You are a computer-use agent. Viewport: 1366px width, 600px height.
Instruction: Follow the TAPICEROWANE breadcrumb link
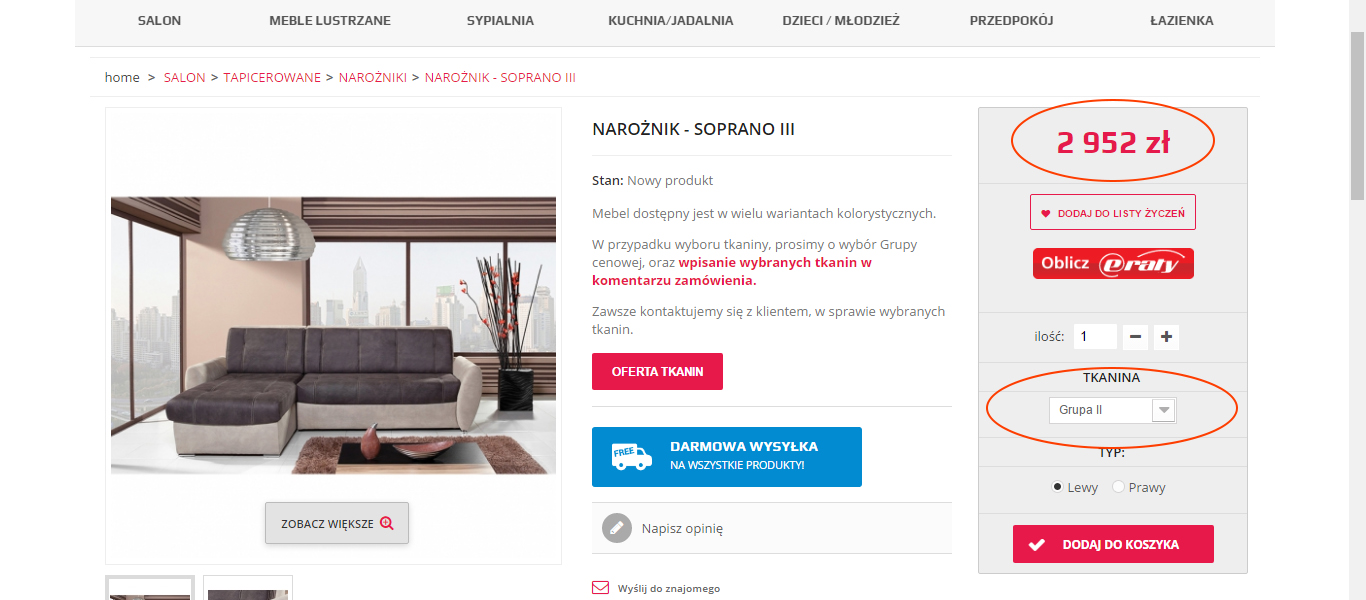pyautogui.click(x=272, y=77)
